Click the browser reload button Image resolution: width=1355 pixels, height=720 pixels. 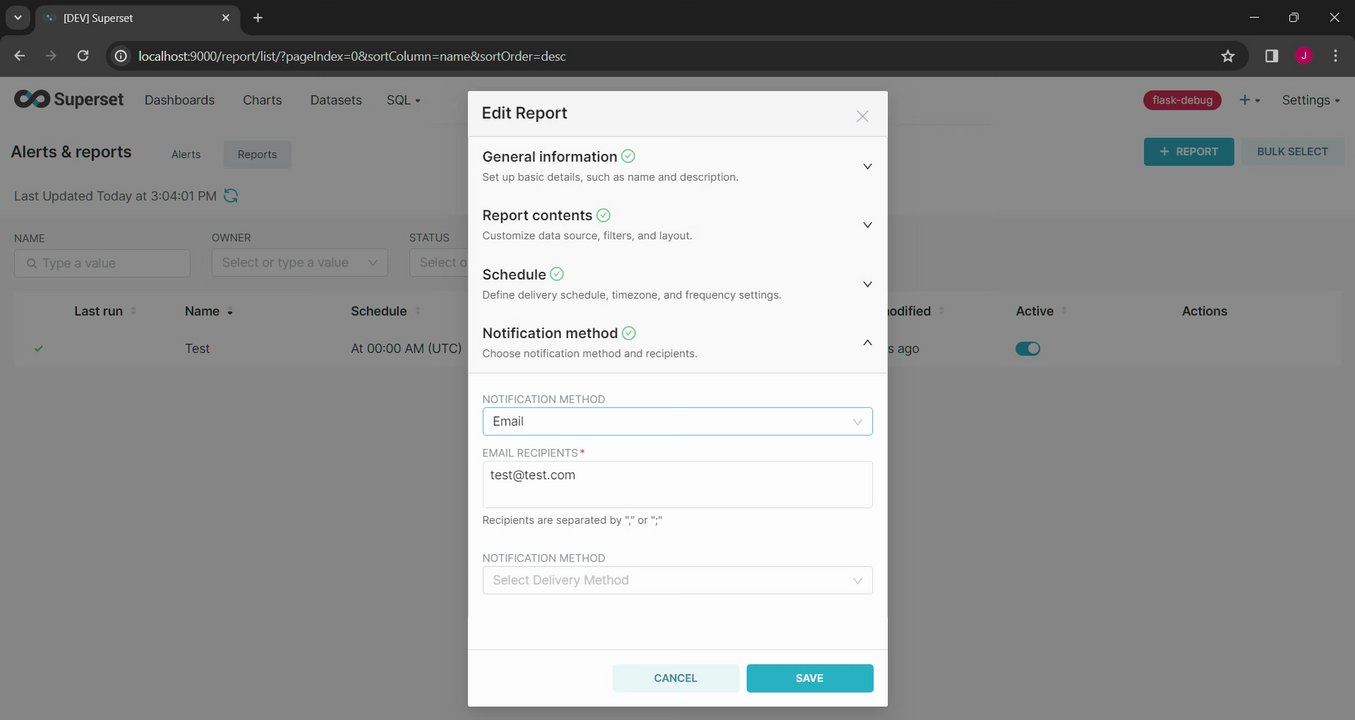coord(83,56)
